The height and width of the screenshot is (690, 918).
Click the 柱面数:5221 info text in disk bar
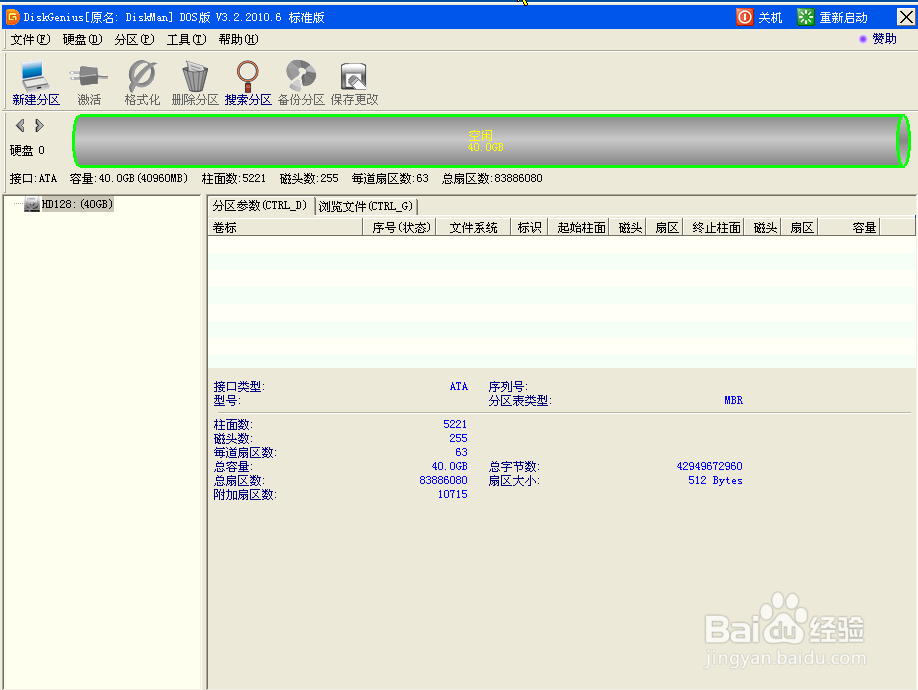(x=234, y=178)
